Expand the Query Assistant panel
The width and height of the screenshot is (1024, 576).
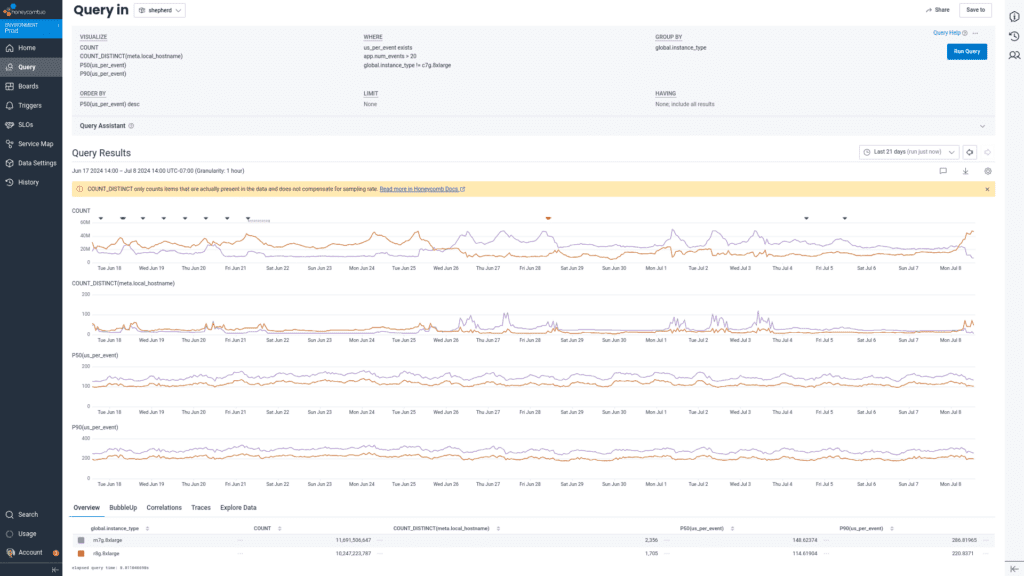(982, 126)
